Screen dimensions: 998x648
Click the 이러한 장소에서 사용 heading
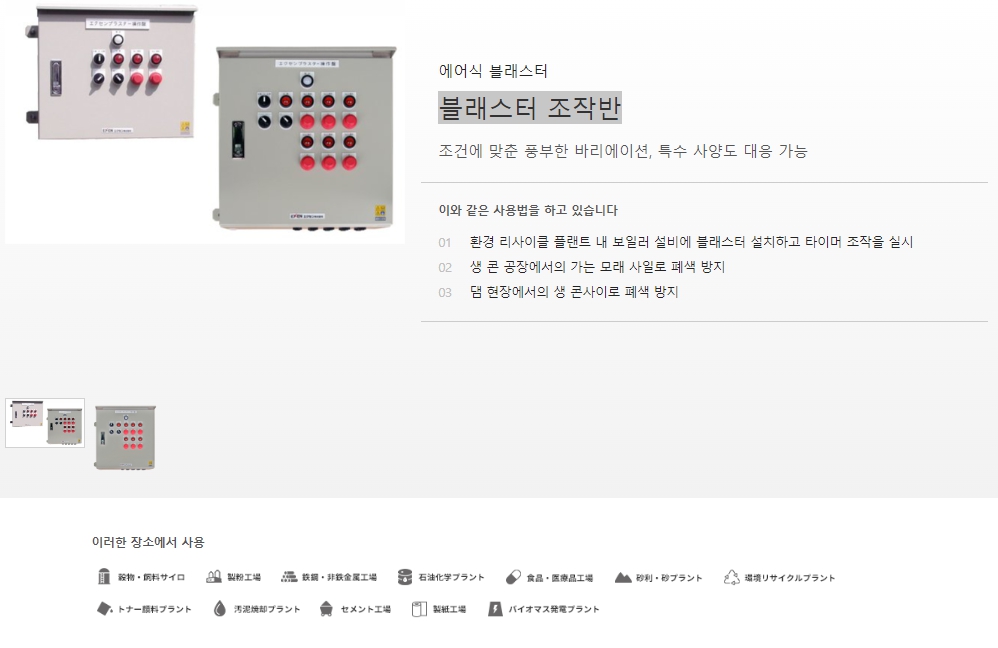pyautogui.click(x=148, y=542)
